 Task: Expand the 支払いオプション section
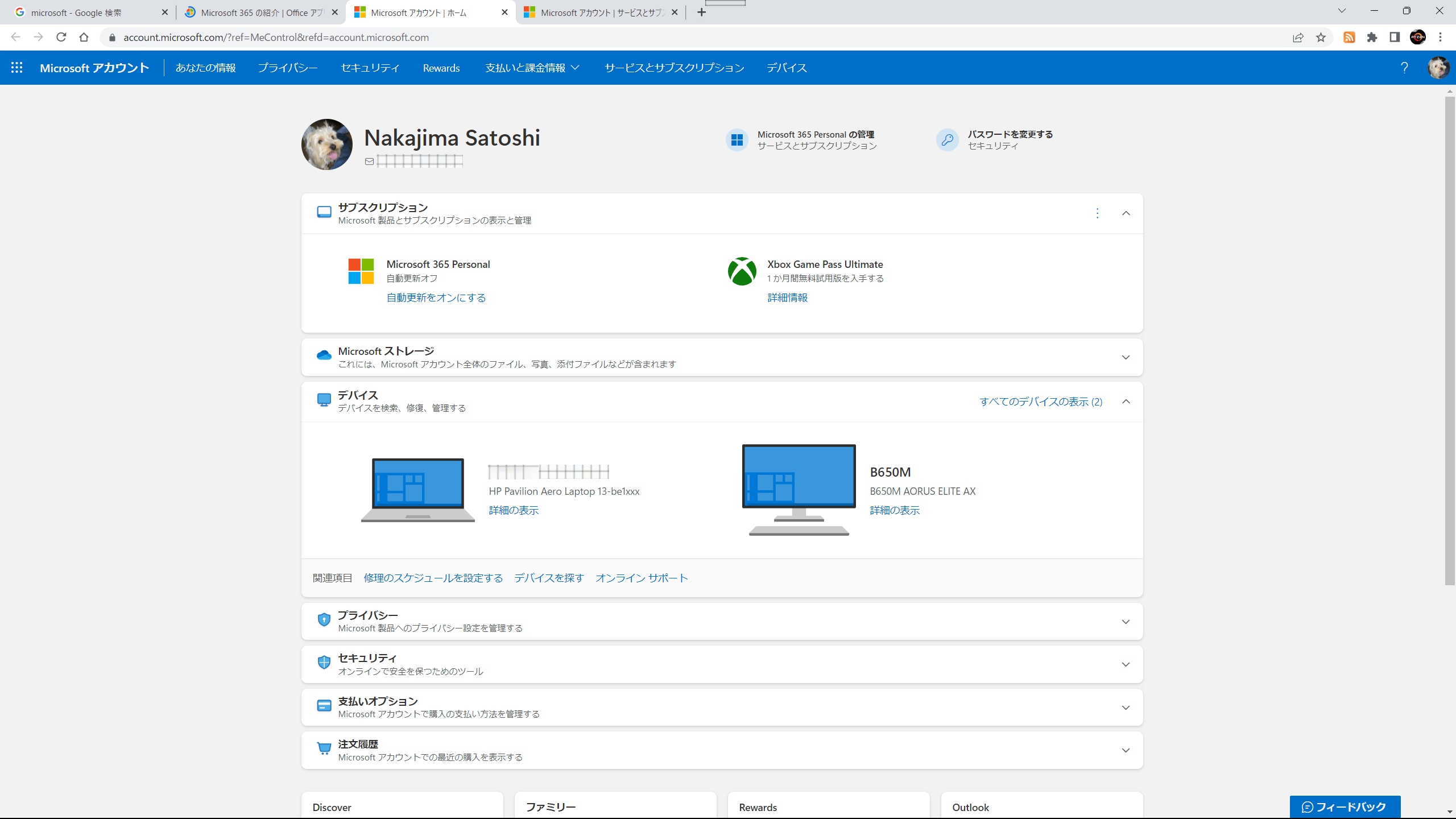click(1126, 708)
